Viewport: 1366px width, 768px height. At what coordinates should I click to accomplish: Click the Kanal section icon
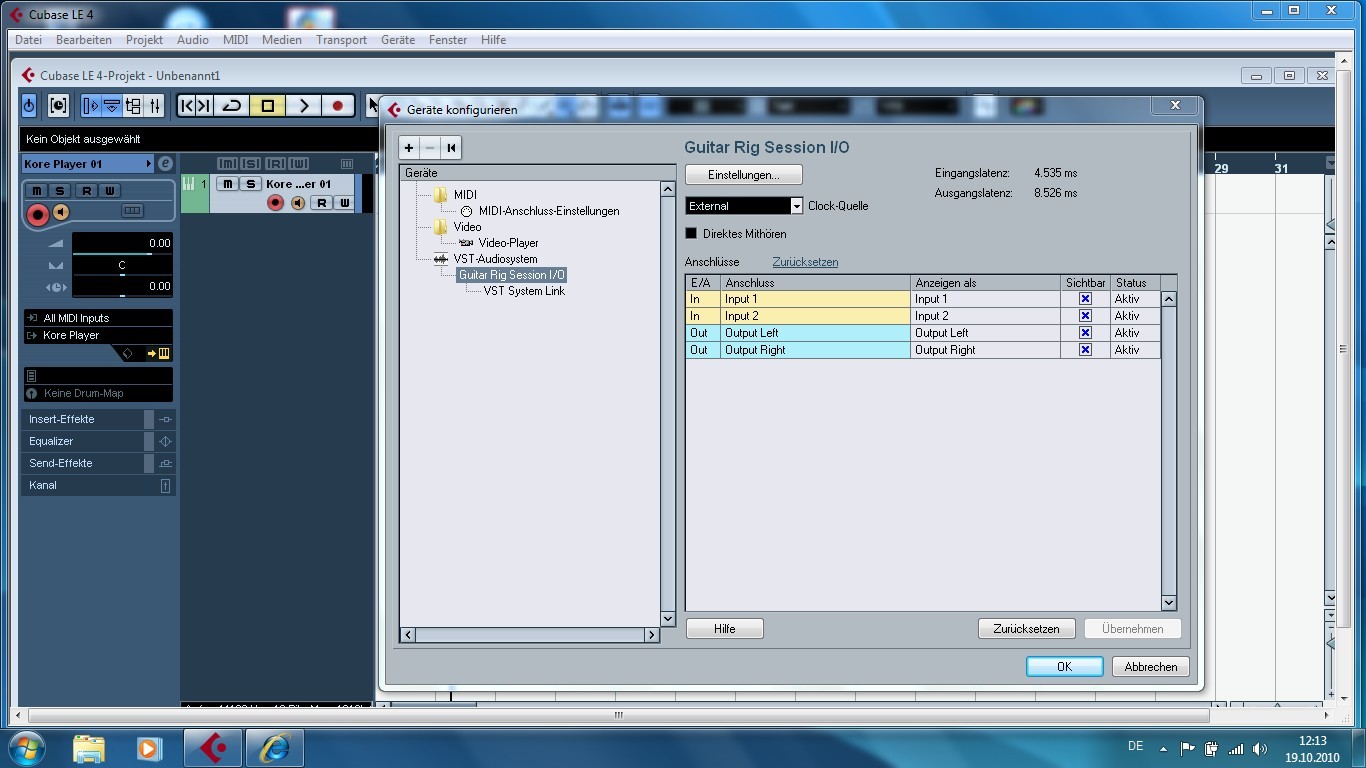pos(166,485)
